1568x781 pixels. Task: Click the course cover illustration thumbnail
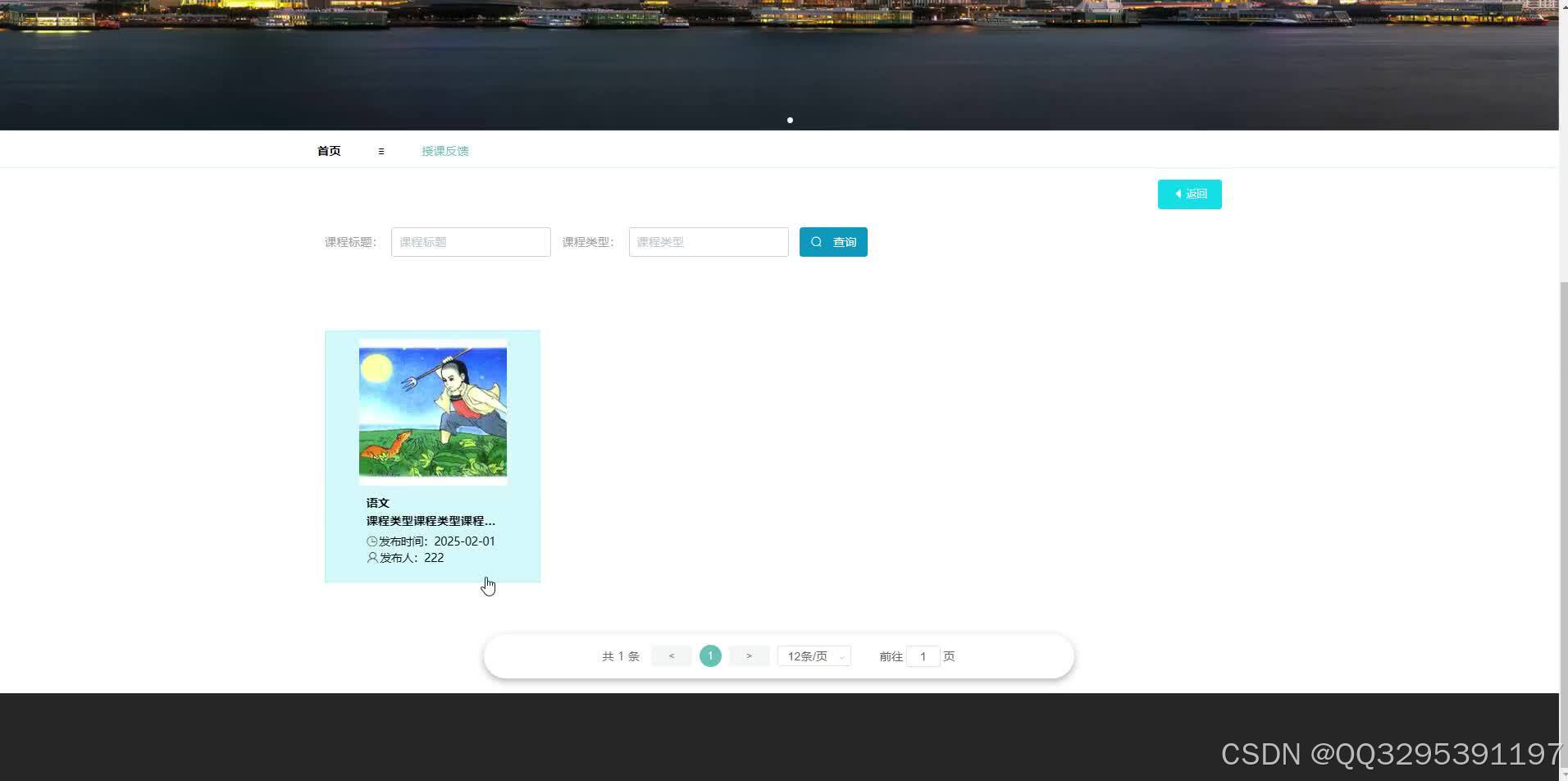[432, 410]
